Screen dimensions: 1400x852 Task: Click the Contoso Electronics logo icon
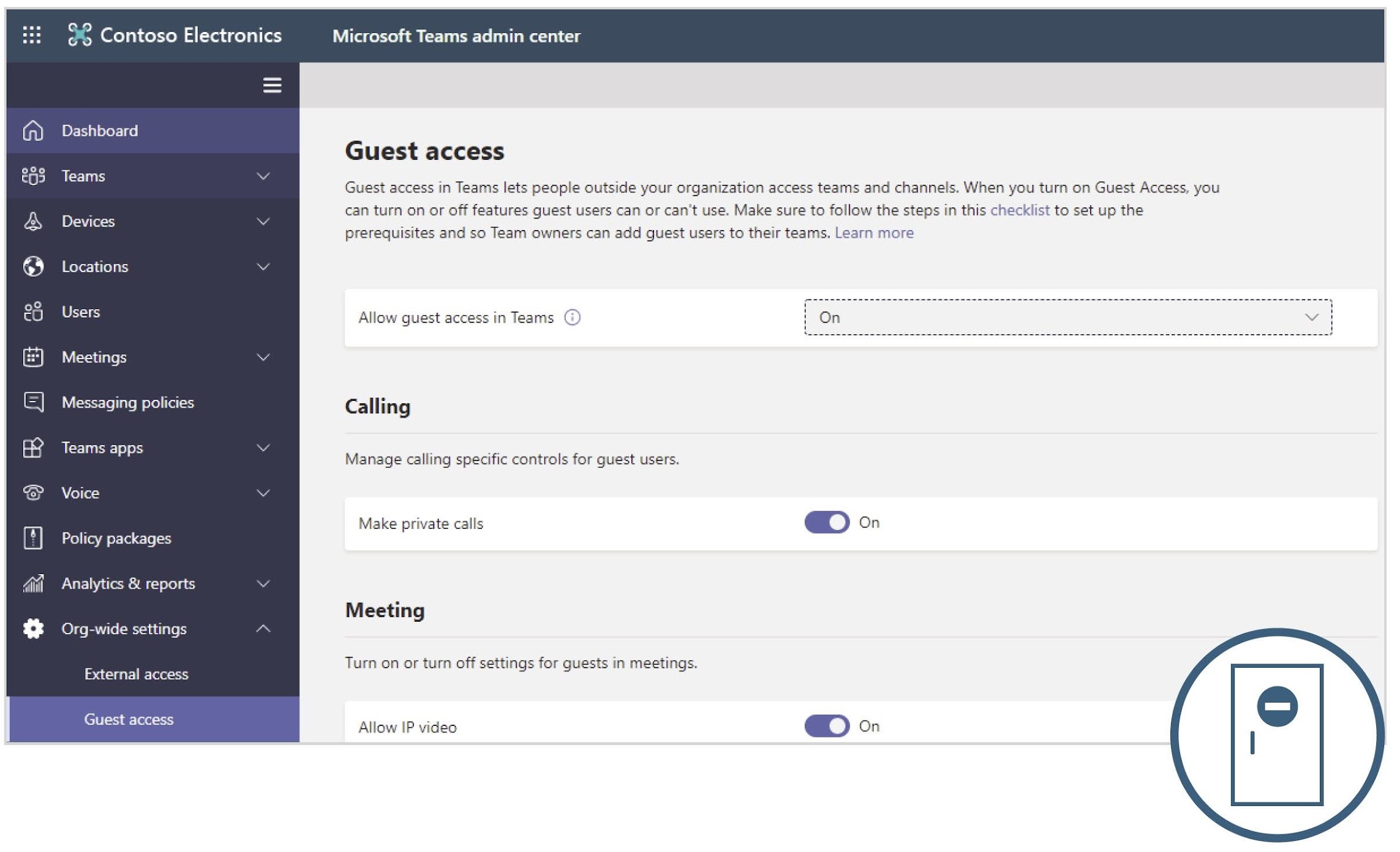click(80, 35)
